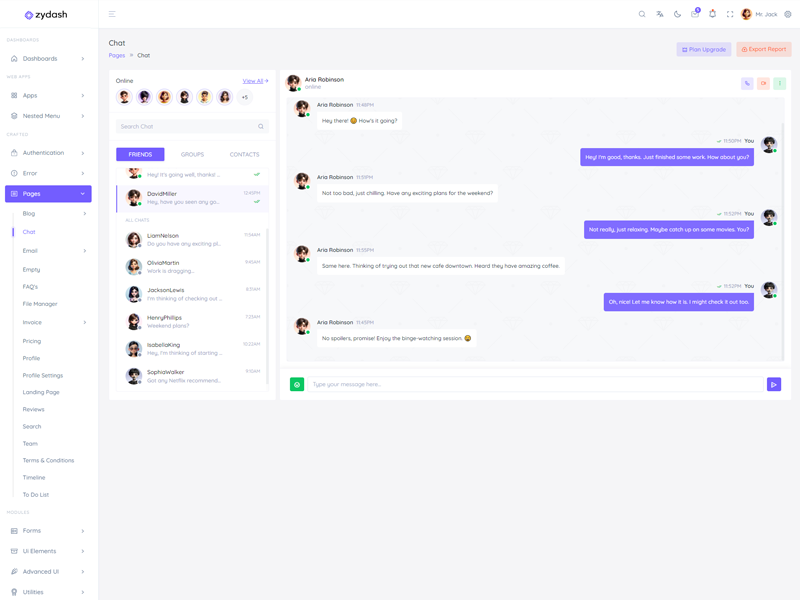Viewport: 800px width, 600px height.
Task: Toggle dark mode with the moon icon
Action: (678, 14)
